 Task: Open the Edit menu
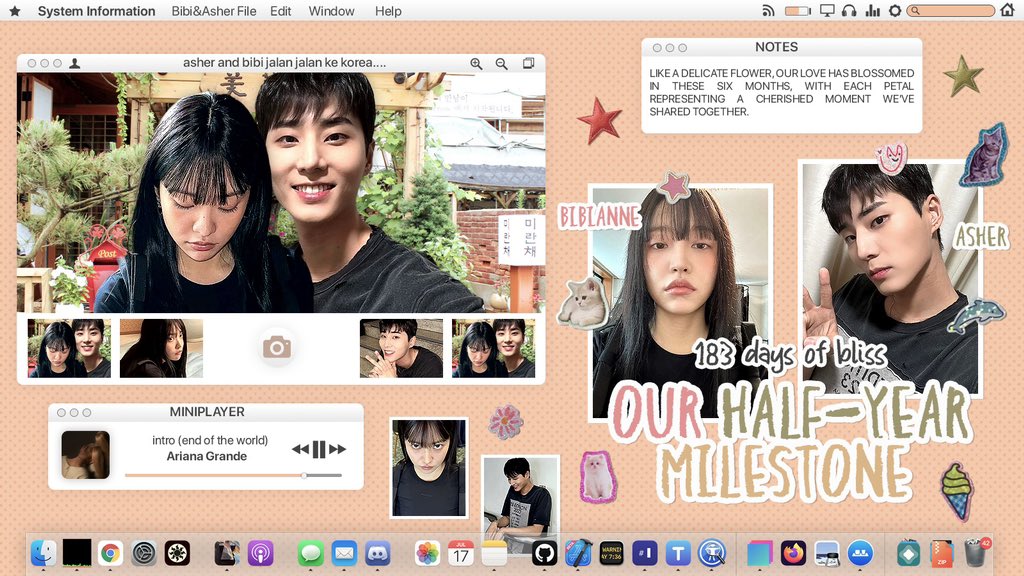coord(281,11)
